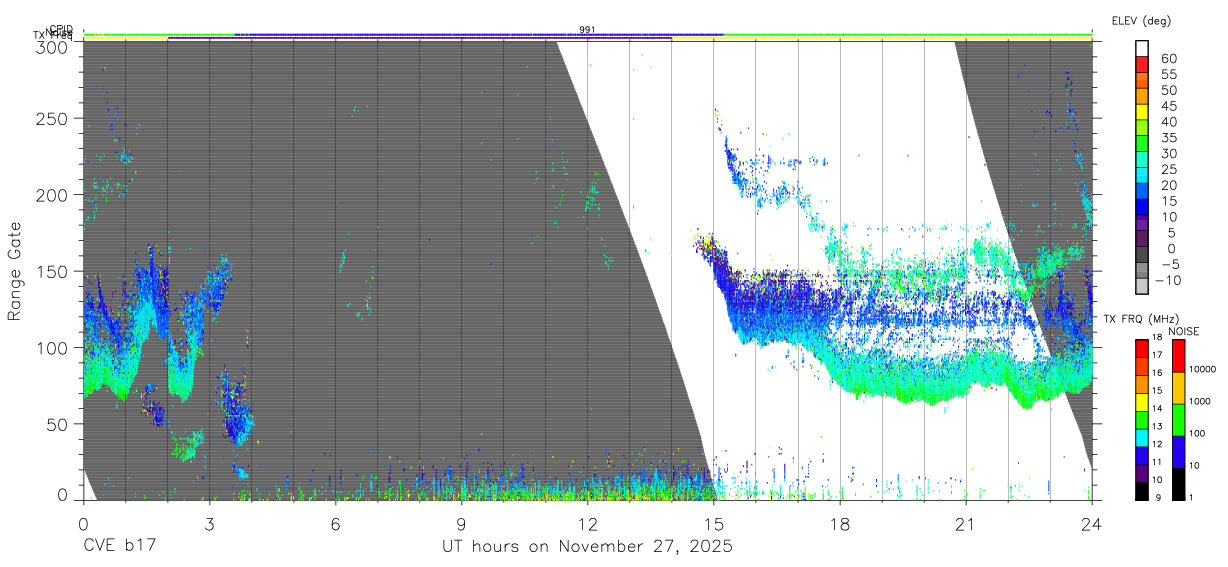Click x-axis tick label 18

point(840,524)
